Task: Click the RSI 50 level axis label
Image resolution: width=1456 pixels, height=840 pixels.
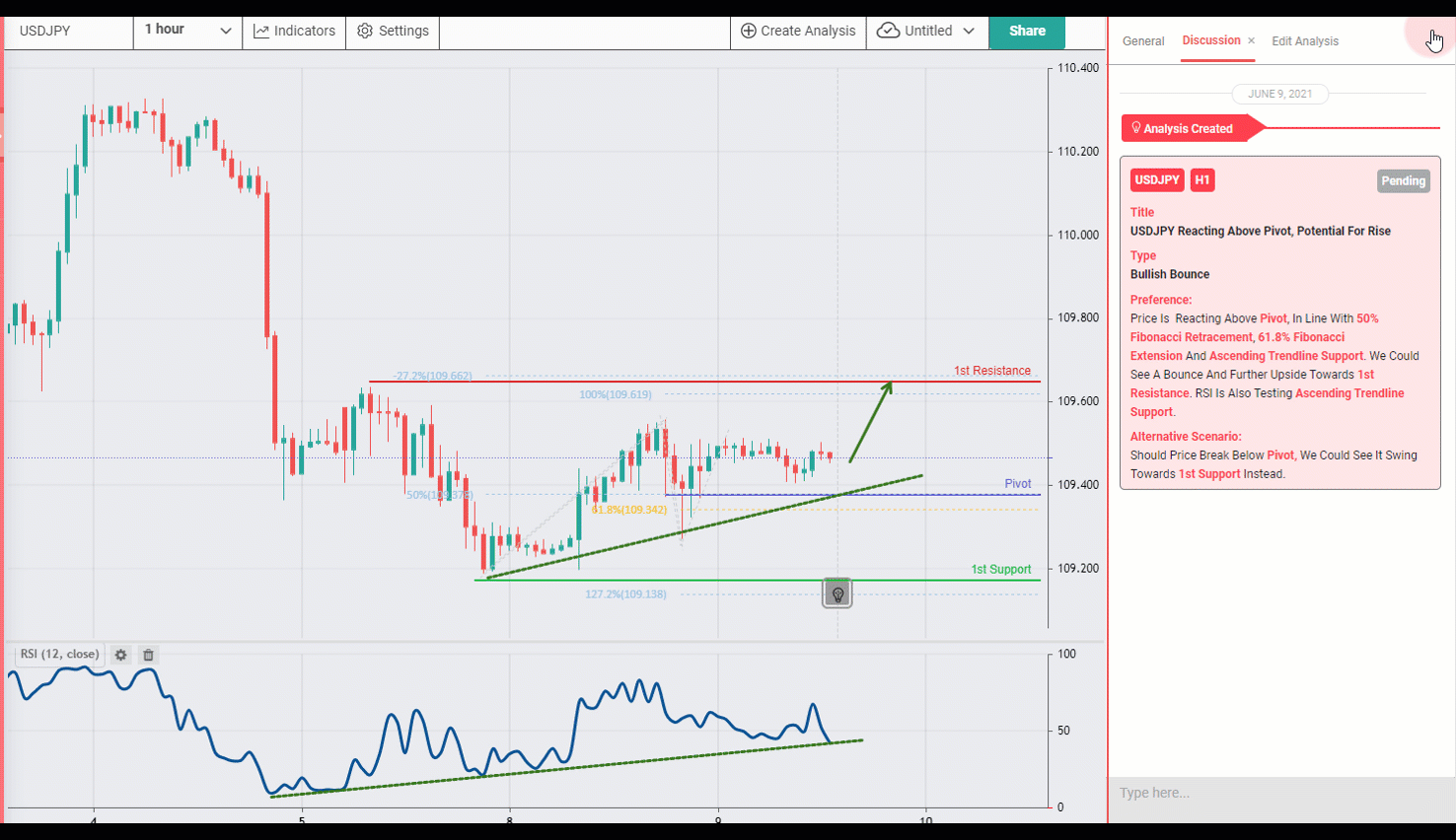Action: tap(1063, 731)
